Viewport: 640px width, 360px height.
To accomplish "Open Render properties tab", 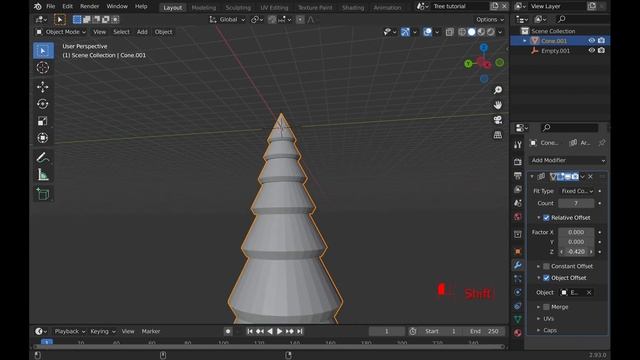I will [x=518, y=162].
